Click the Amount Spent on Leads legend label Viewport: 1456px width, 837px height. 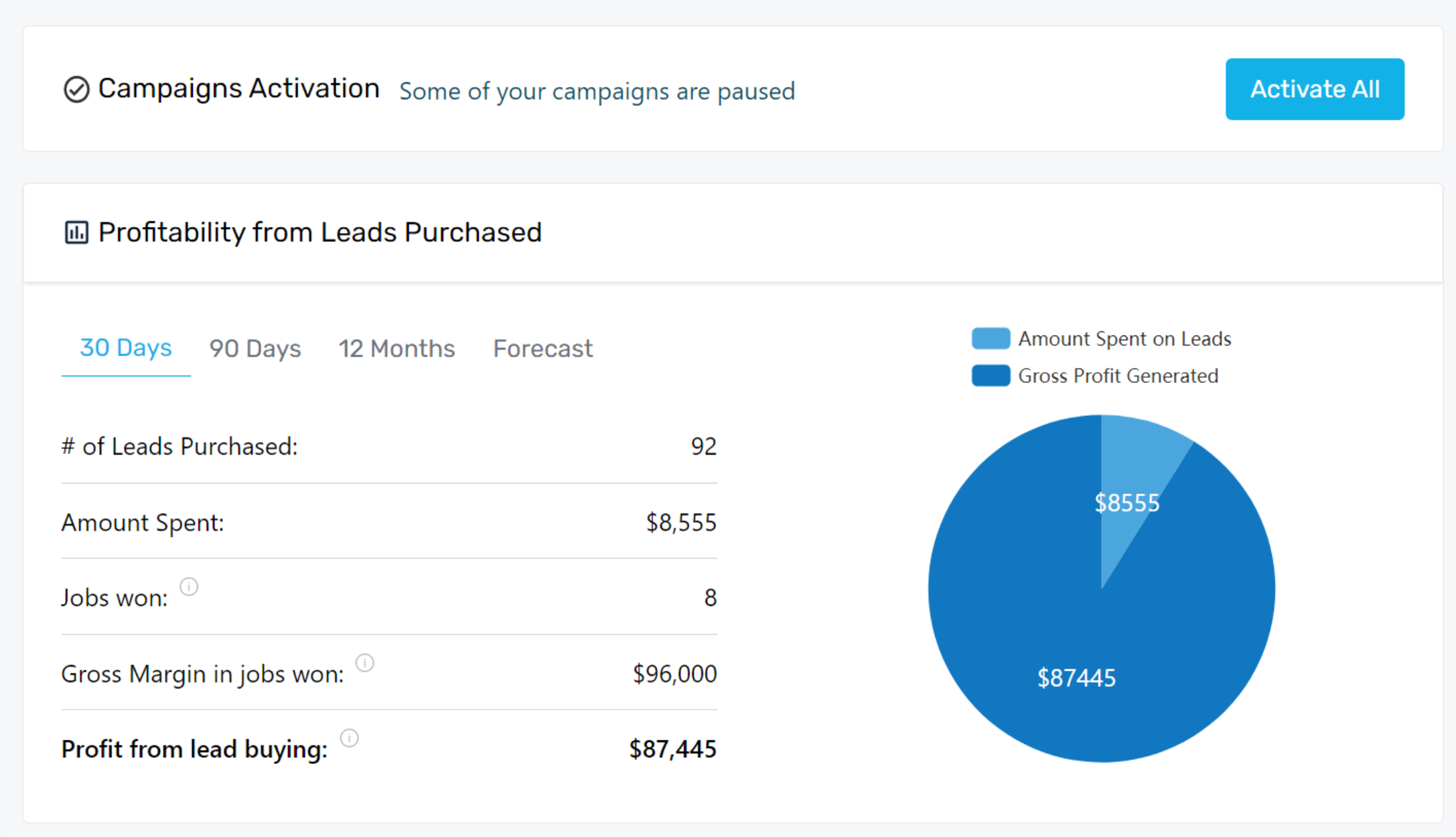point(1124,339)
